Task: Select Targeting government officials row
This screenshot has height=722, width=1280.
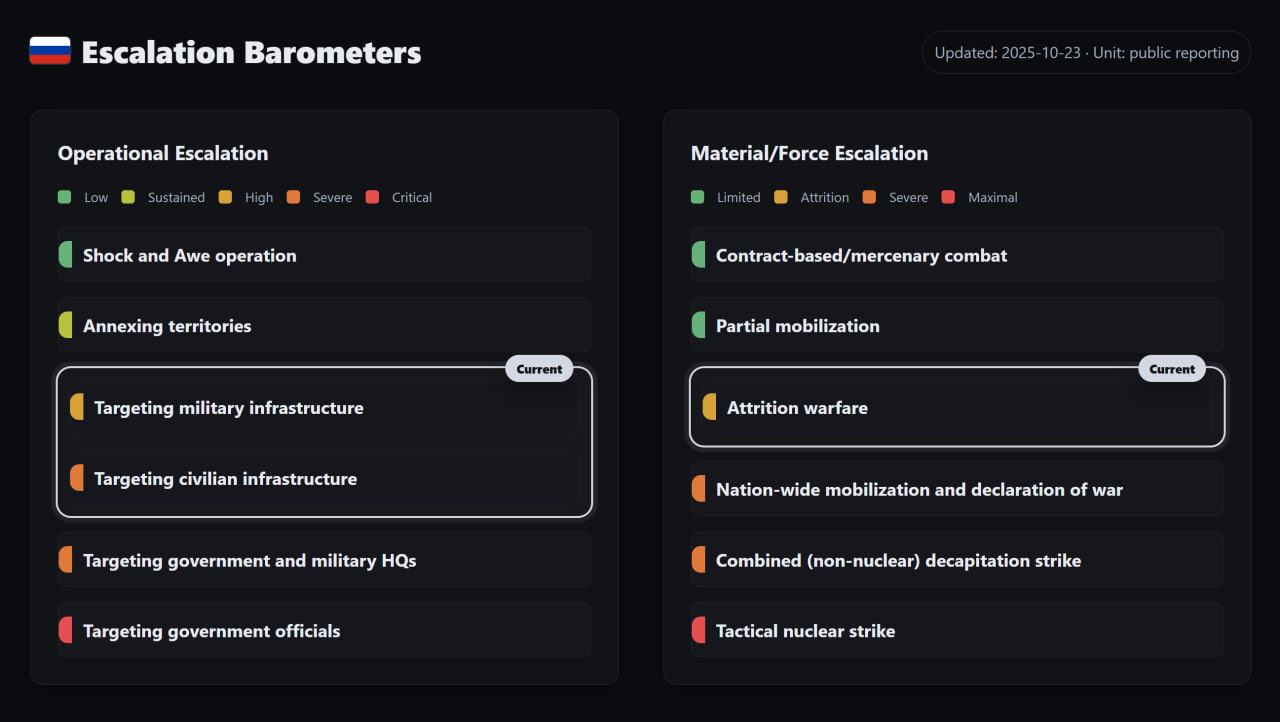Action: click(324, 631)
